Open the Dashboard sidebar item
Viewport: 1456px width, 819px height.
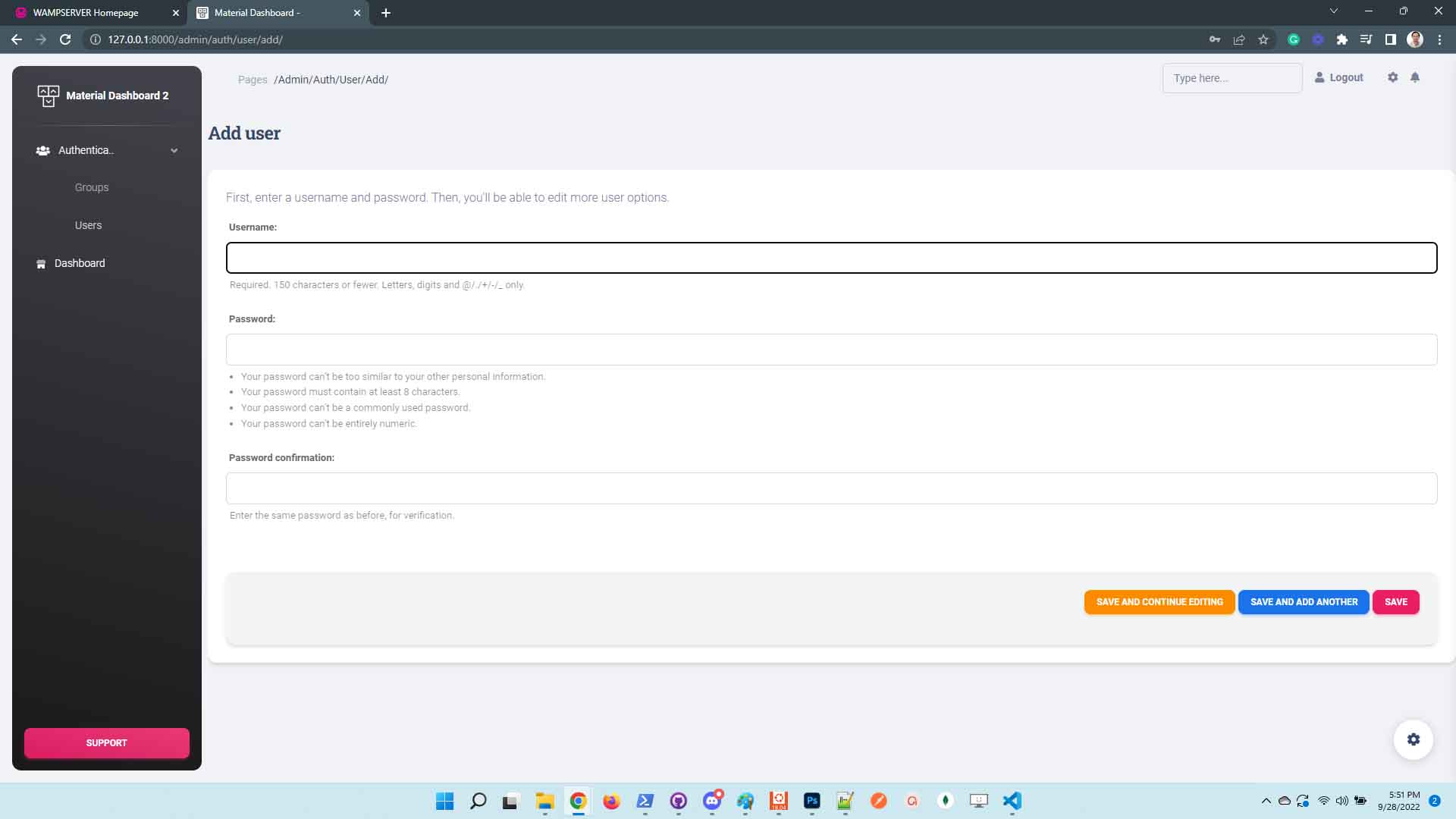[x=80, y=263]
